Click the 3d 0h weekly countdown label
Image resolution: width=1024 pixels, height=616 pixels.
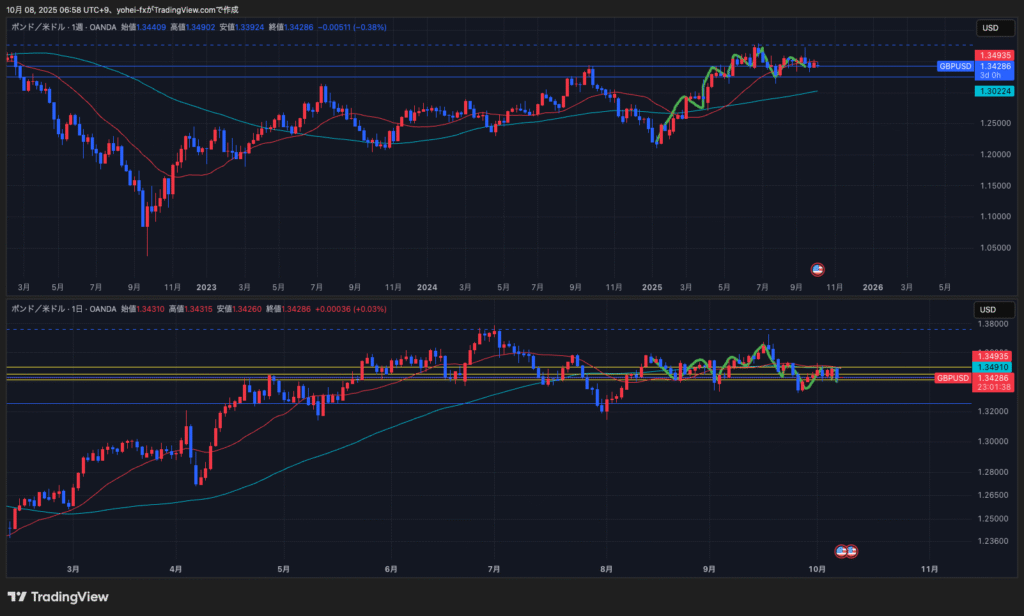coord(990,75)
